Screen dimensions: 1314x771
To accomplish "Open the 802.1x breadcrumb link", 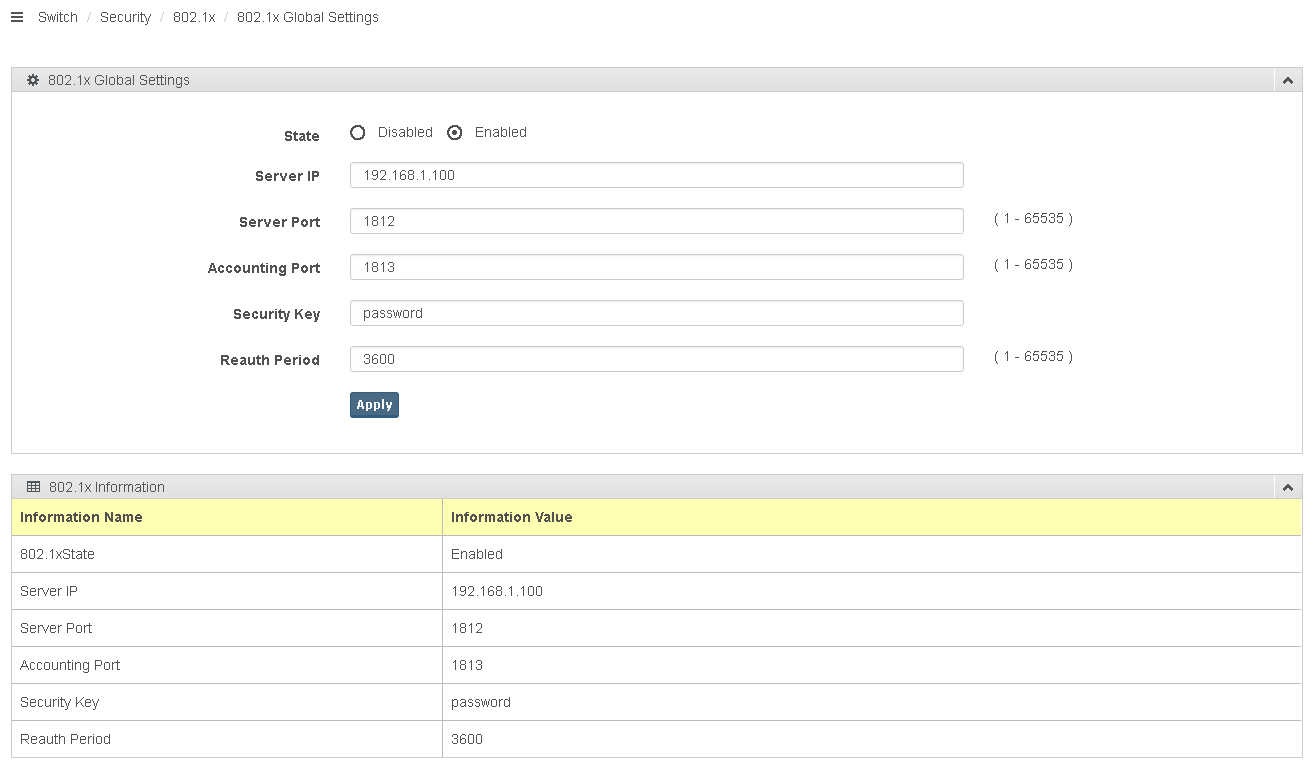I will (194, 17).
